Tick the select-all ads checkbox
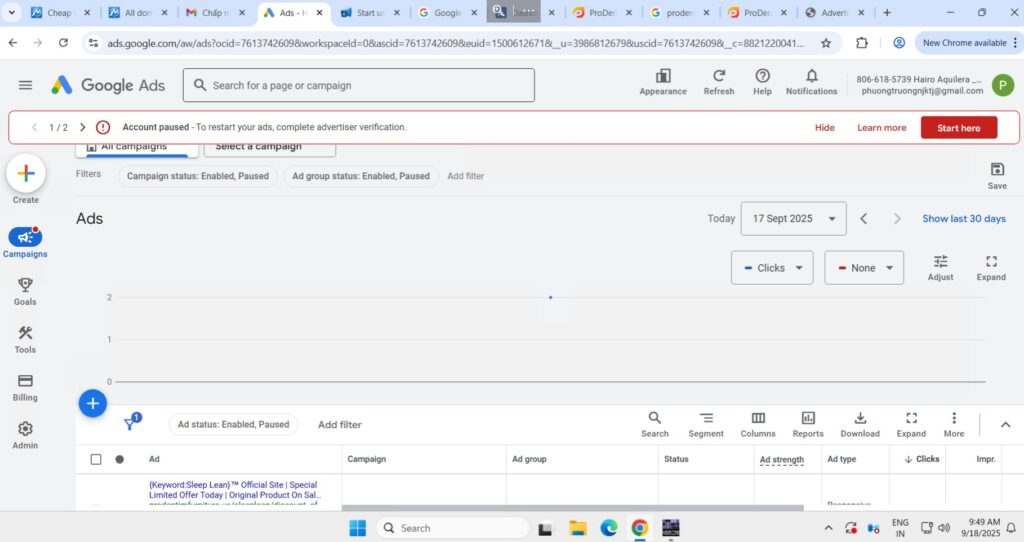The width and height of the screenshot is (1024, 542). click(x=96, y=459)
